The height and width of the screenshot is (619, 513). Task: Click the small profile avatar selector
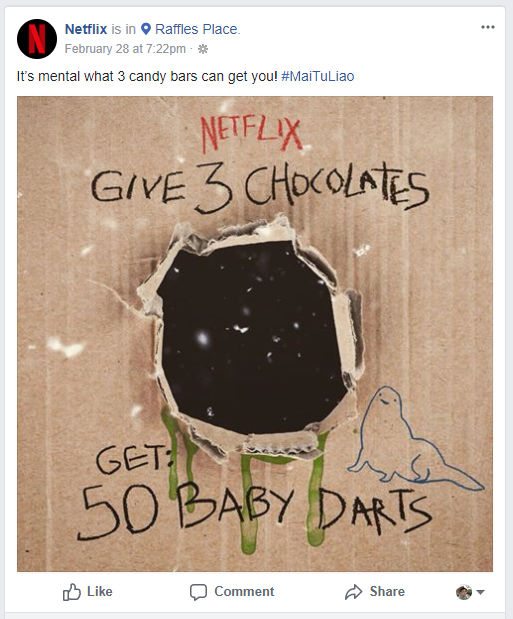pyautogui.click(x=464, y=592)
